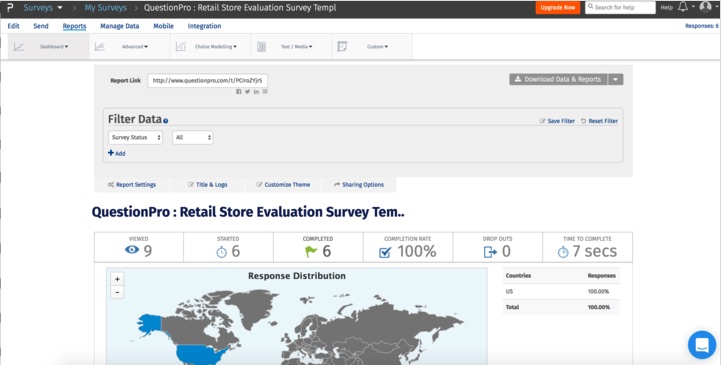The height and width of the screenshot is (365, 721).
Task: Open the Text / Media dropdown
Action: click(x=297, y=46)
